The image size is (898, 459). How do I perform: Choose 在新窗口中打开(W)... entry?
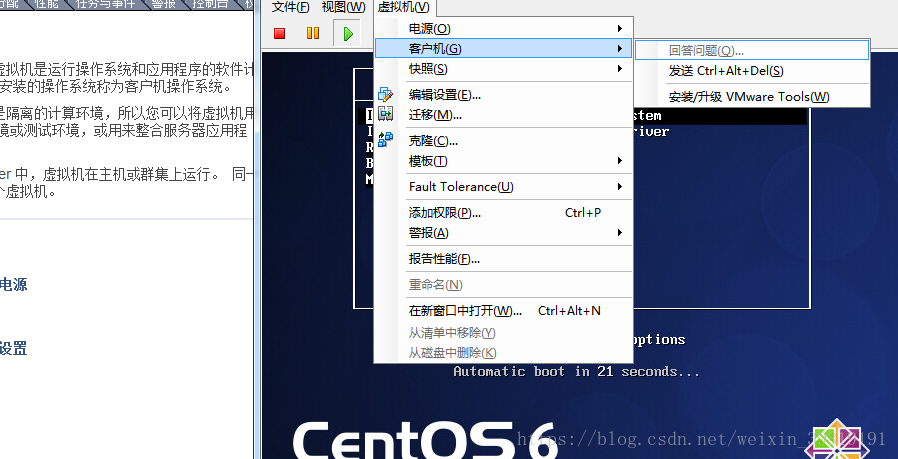tap(503, 311)
